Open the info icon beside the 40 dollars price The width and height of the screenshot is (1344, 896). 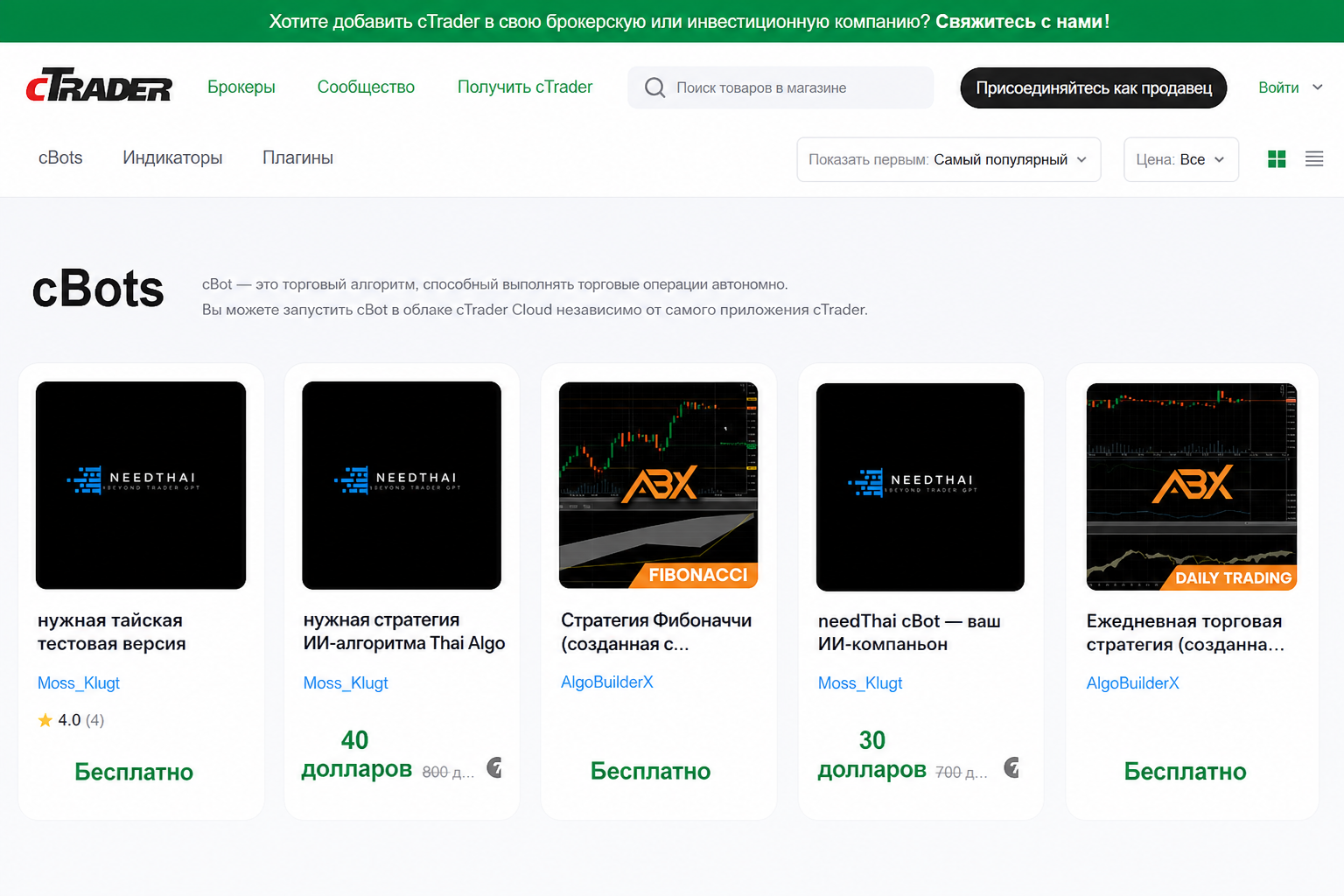coord(495,767)
